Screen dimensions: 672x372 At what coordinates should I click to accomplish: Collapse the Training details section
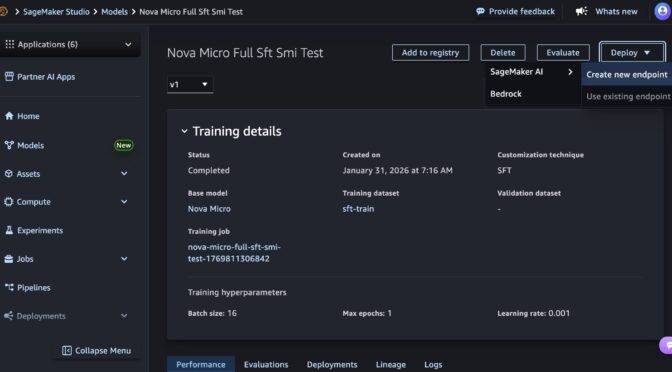pyautogui.click(x=184, y=131)
